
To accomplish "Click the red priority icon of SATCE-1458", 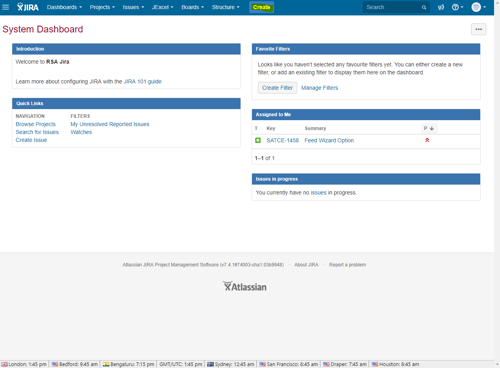I will tap(427, 140).
